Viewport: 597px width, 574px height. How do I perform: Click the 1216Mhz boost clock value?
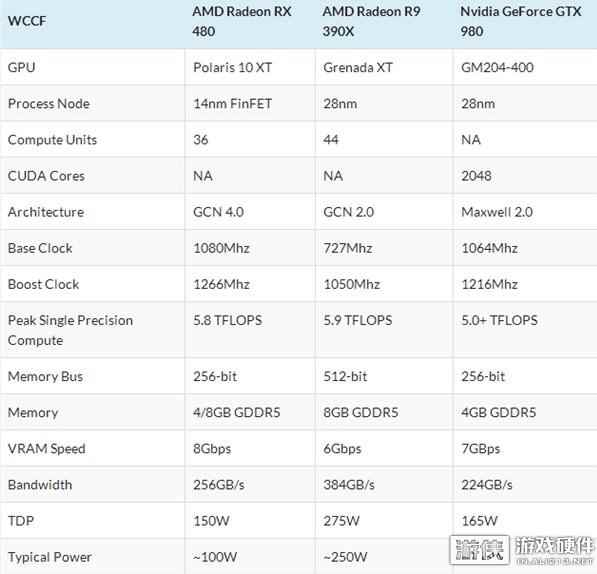[489, 284]
